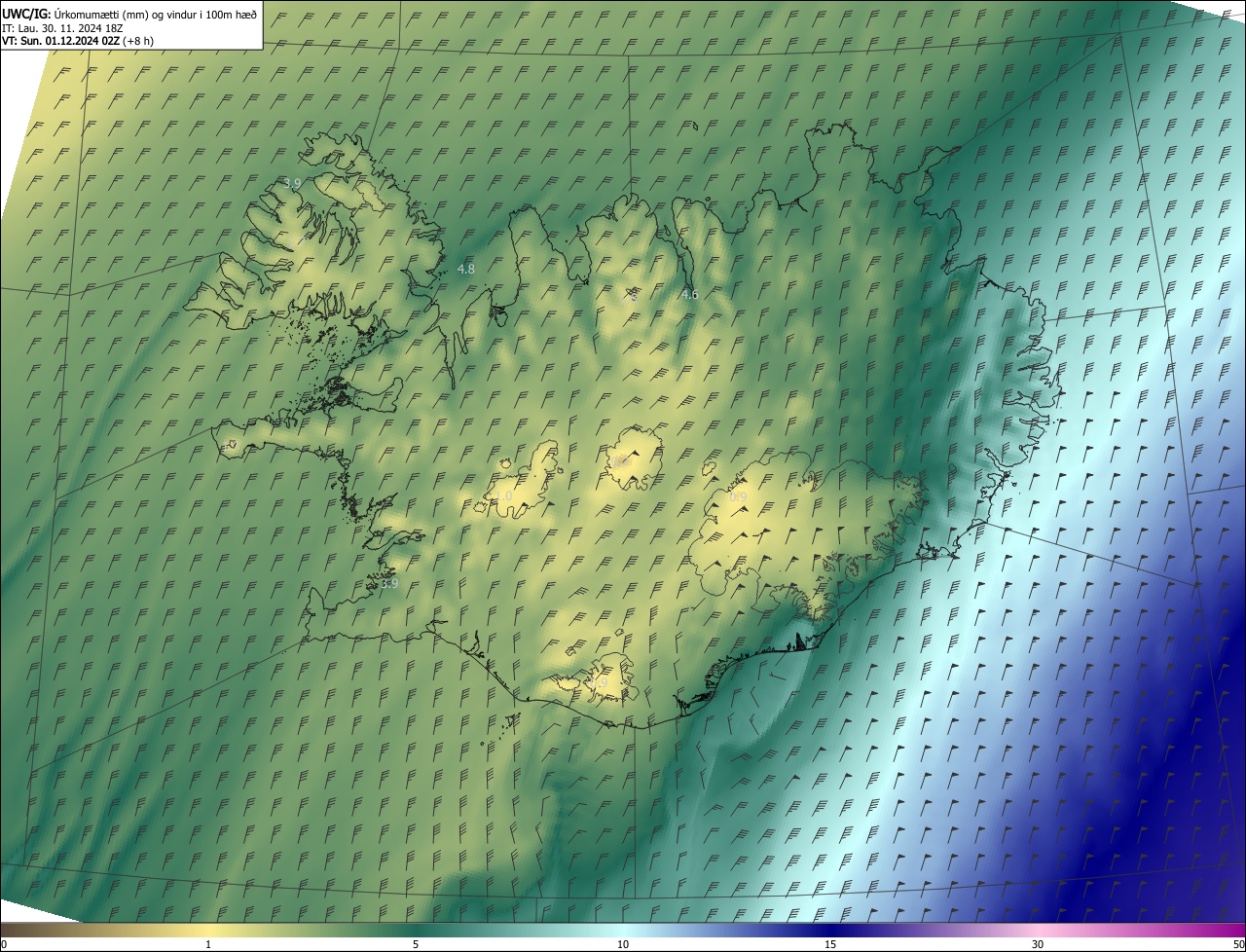Click the '50' tick label on the color scale
The height and width of the screenshot is (952, 1246).
coord(1238,944)
